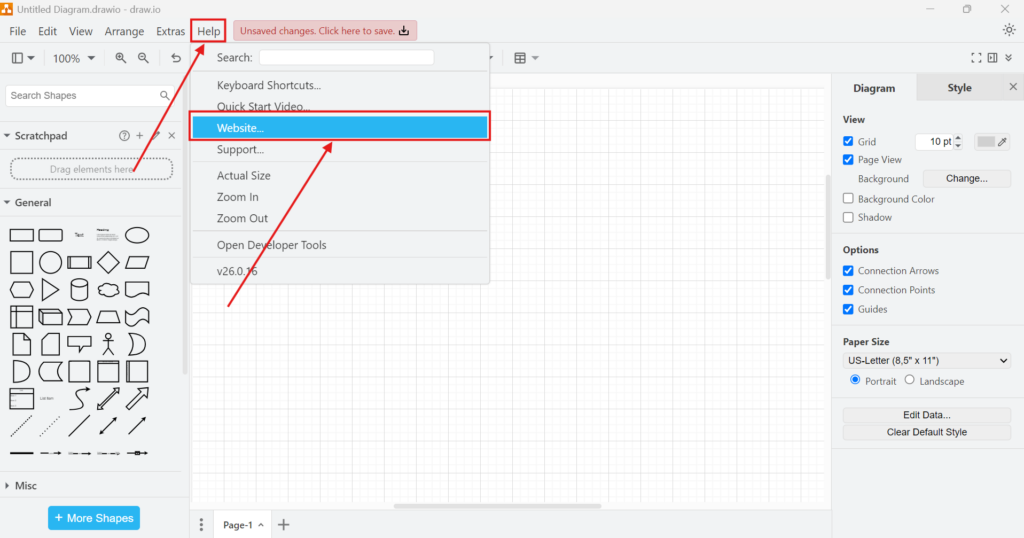Image resolution: width=1024 pixels, height=538 pixels.
Task: Click the grid color swatch
Action: [986, 142]
